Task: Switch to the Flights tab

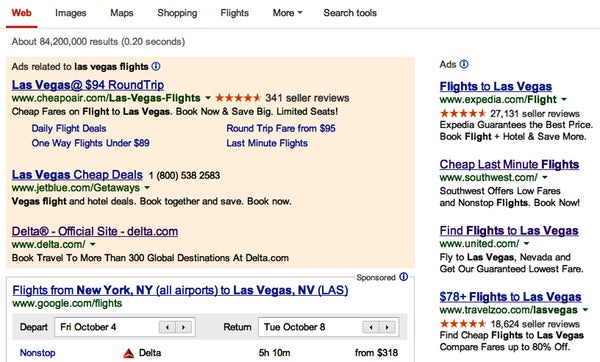Action: click(235, 13)
